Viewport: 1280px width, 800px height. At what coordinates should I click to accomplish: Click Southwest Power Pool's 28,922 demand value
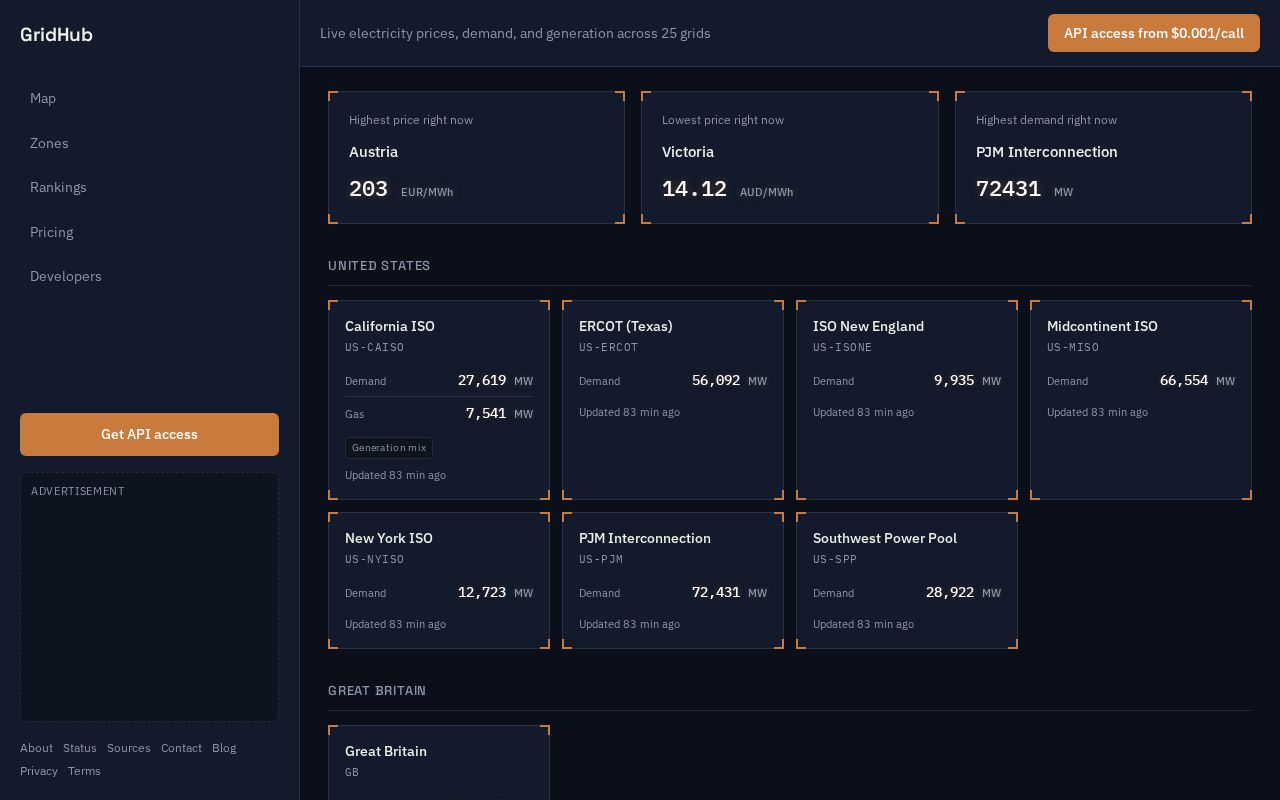click(x=950, y=593)
